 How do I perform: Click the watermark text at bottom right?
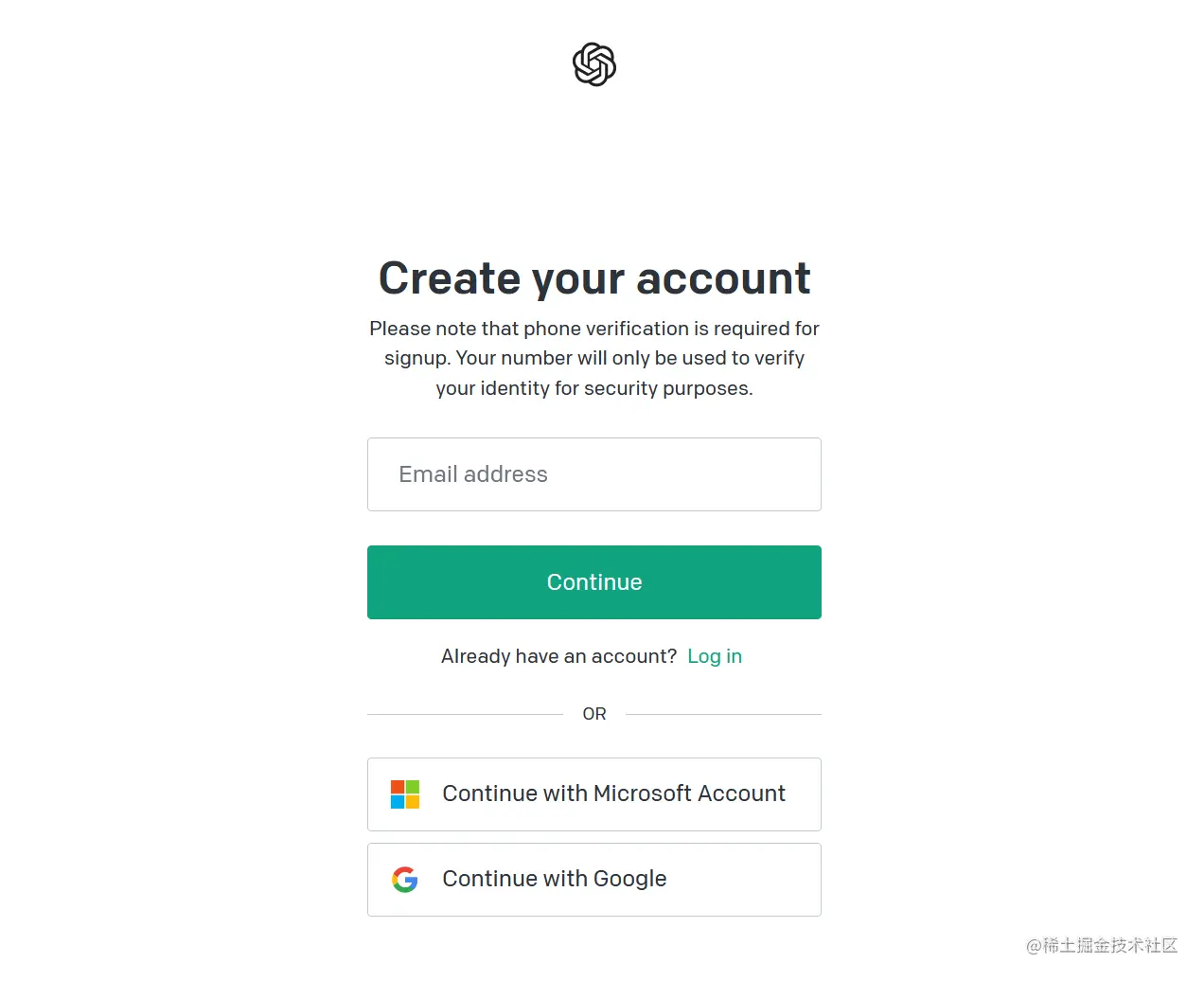pyautogui.click(x=1102, y=945)
